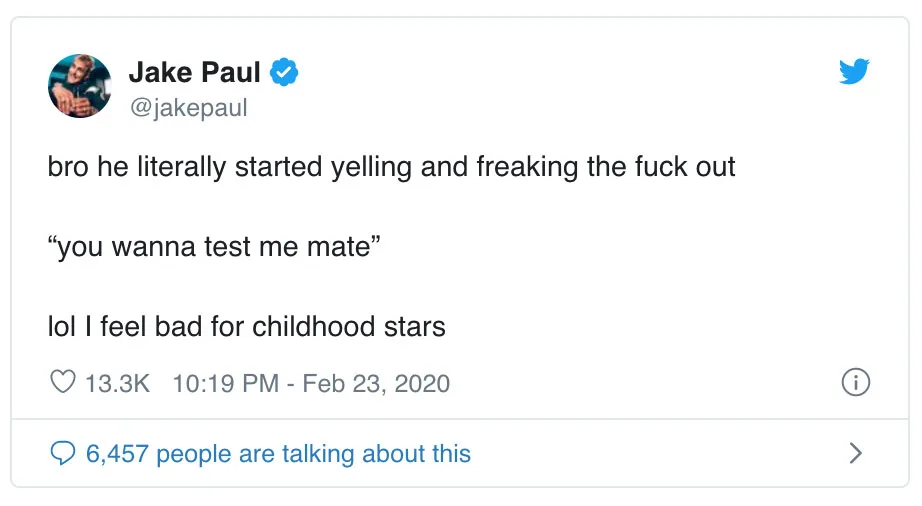Click the word 'freaking' in the tweet
The width and height of the screenshot is (922, 506).
point(527,166)
